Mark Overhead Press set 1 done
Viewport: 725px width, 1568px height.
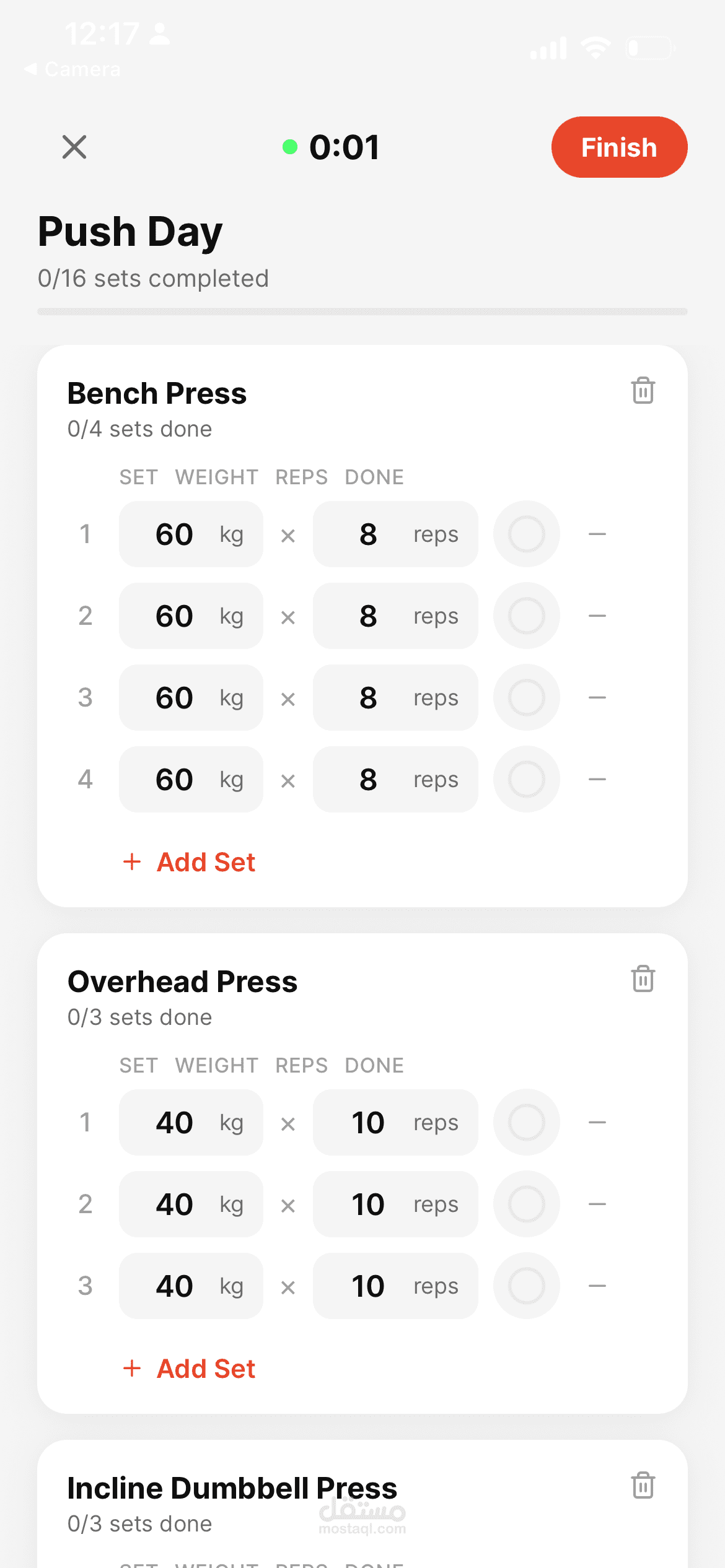(x=526, y=1122)
